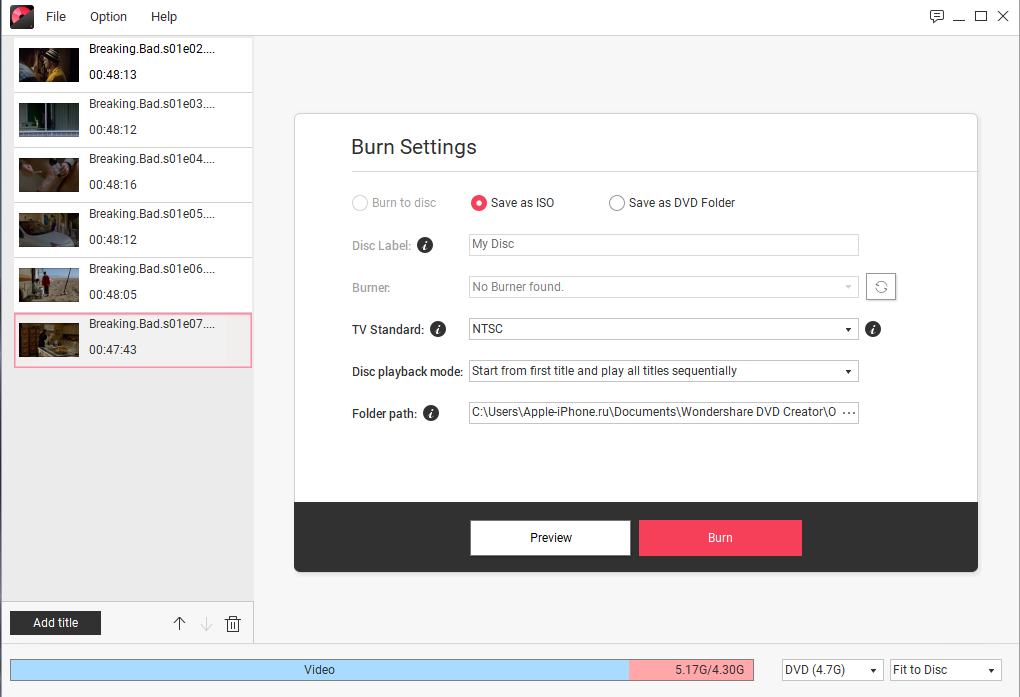
Task: Open the File menu
Action: click(x=56, y=16)
